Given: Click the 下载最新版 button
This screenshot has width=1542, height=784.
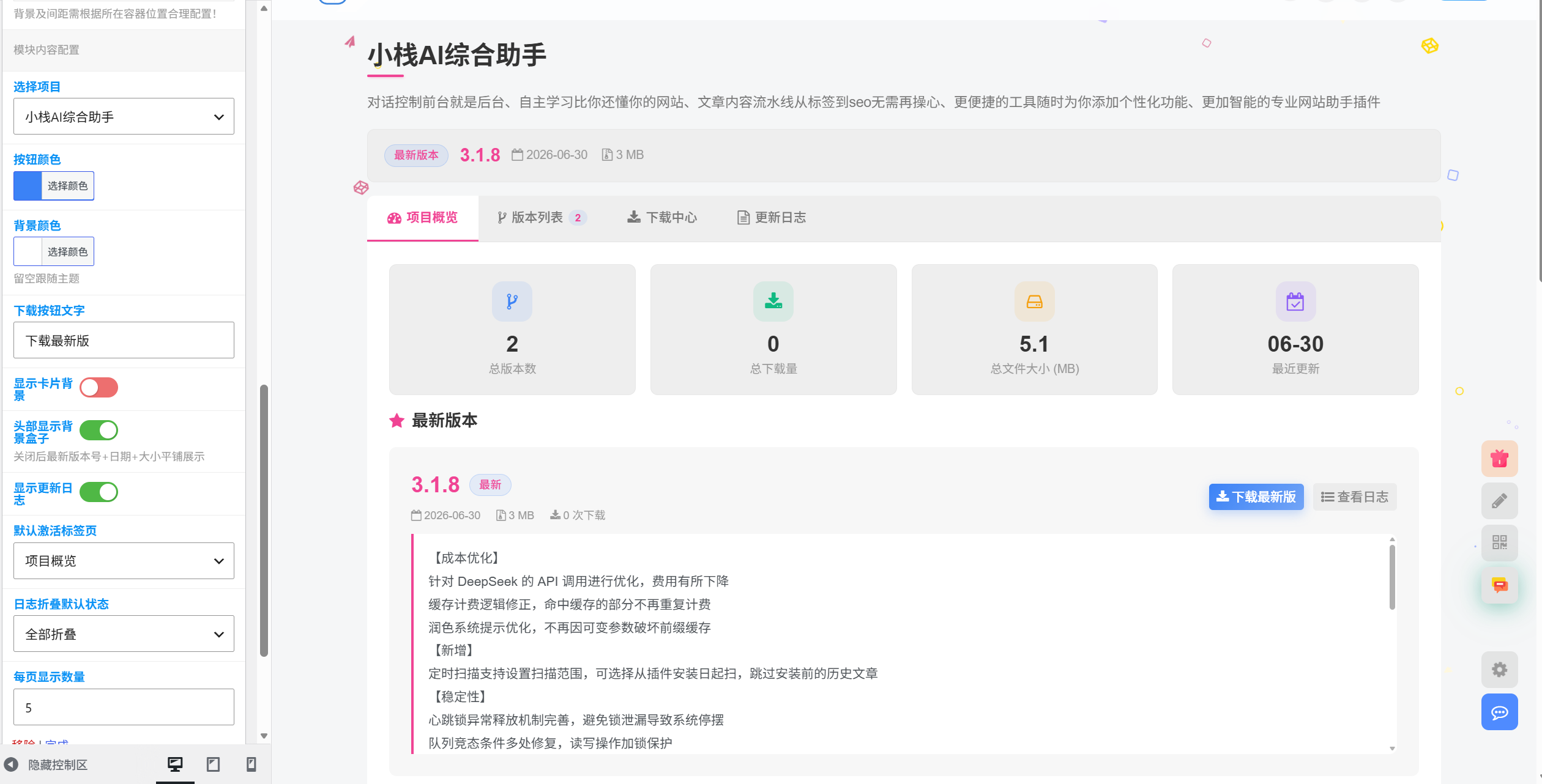Looking at the screenshot, I should click(x=1256, y=497).
